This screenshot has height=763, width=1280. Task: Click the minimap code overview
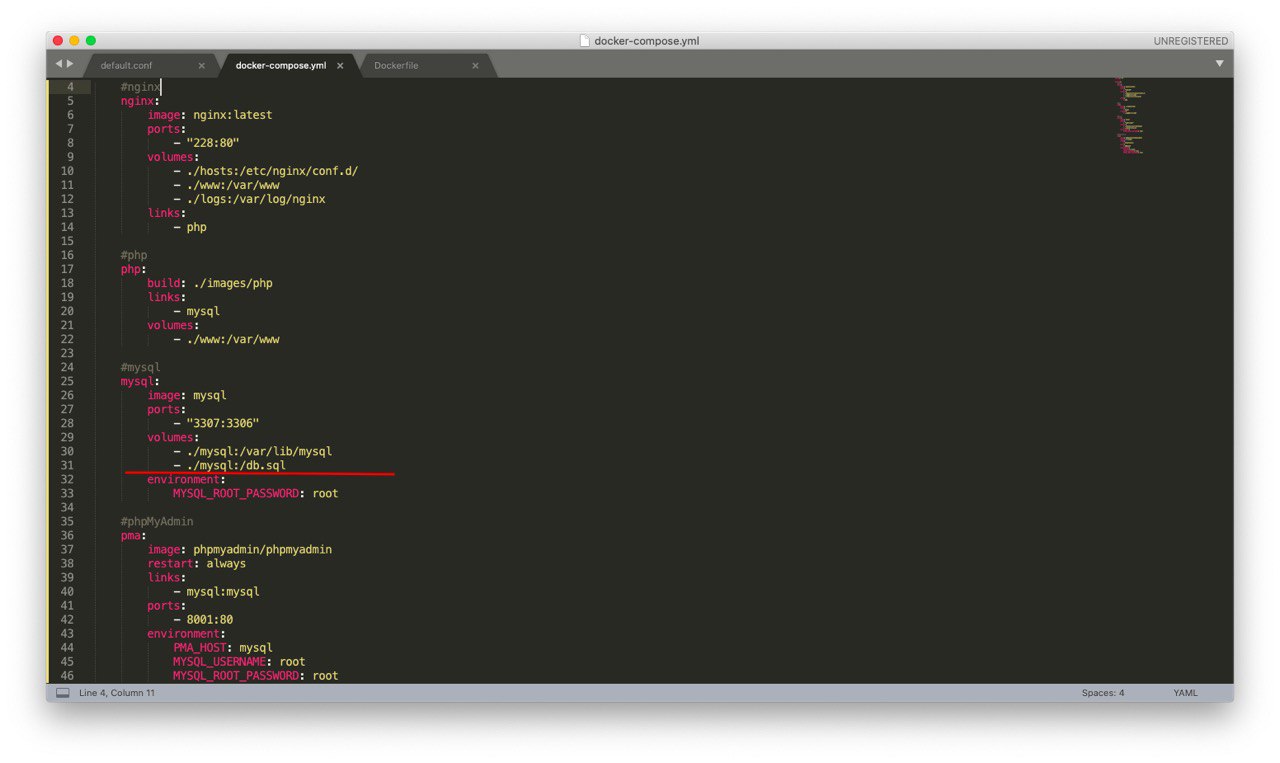pos(1130,115)
